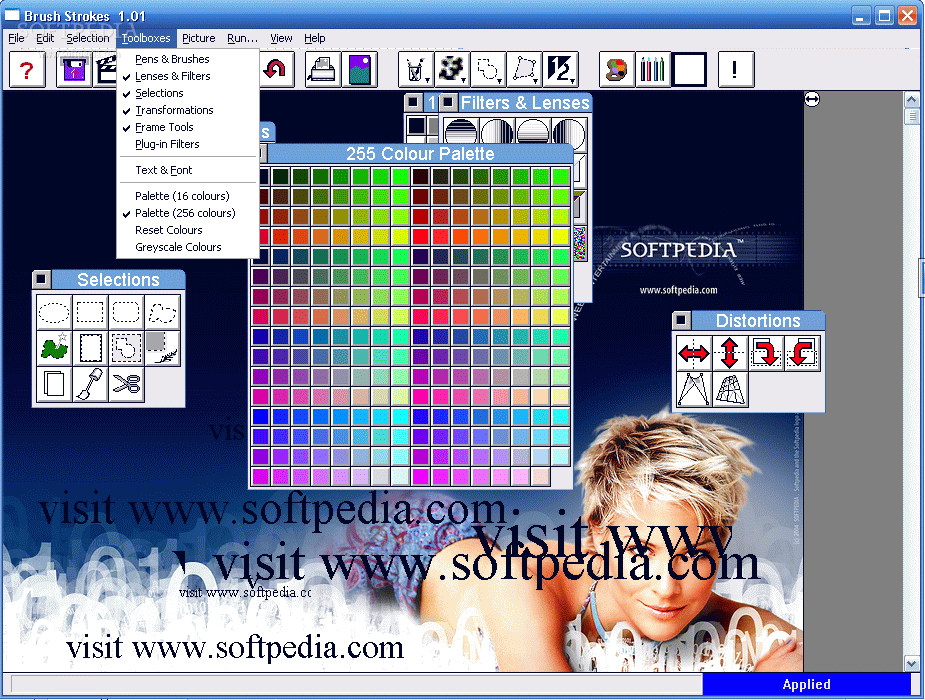The width and height of the screenshot is (925, 700).
Task: Click the landscape picture icon in toolbar
Action: (x=359, y=70)
